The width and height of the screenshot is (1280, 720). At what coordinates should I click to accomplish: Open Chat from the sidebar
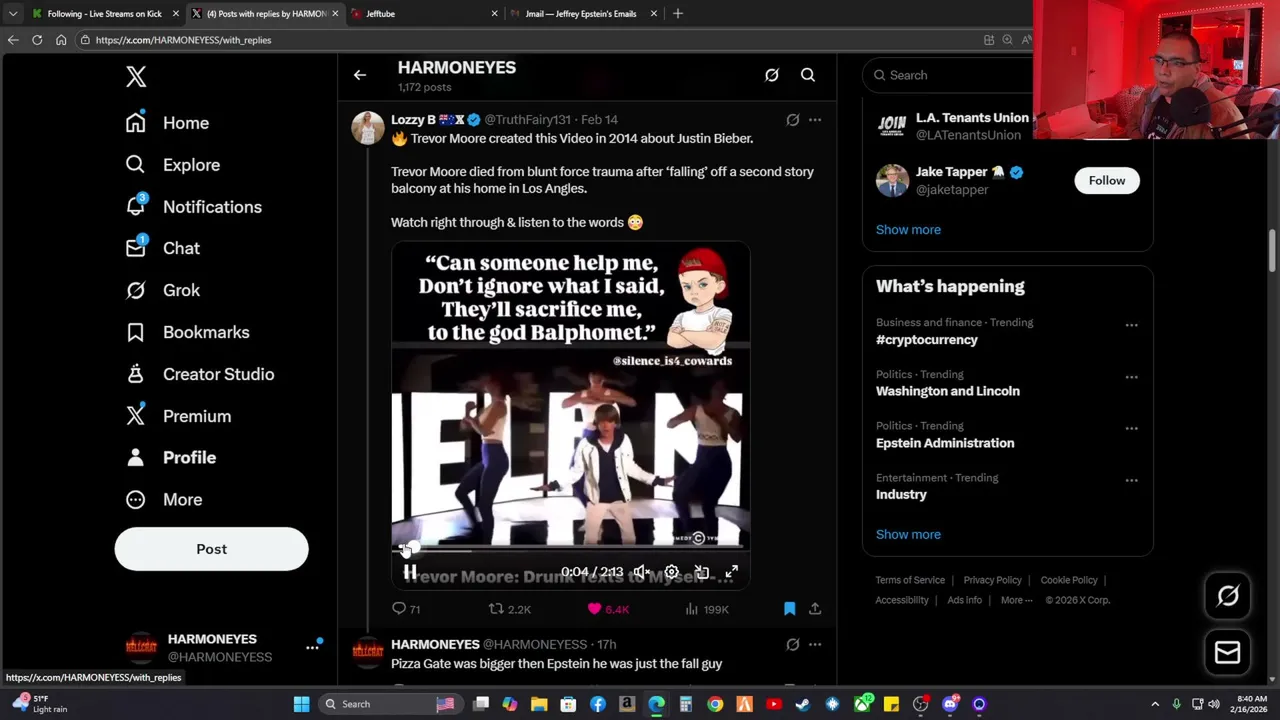(x=162, y=248)
